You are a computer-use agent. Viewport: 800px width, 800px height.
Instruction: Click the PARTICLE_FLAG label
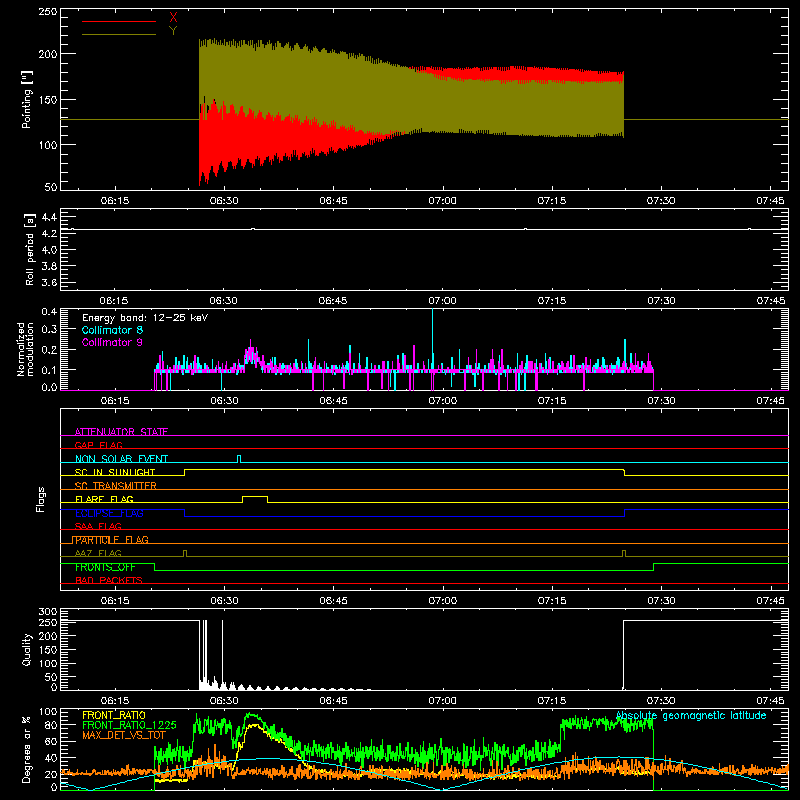click(x=112, y=540)
